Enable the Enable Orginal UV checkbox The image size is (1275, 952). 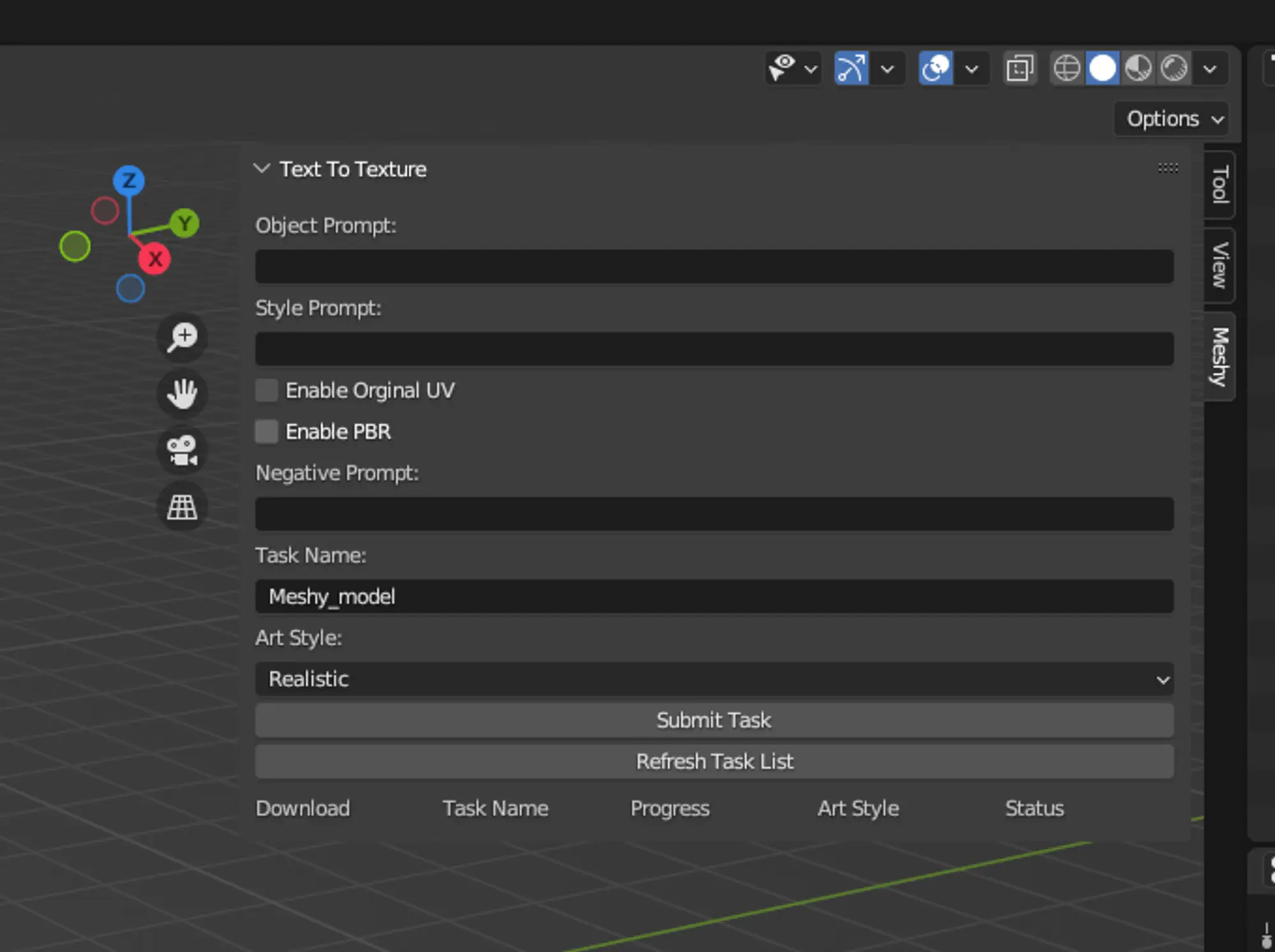point(266,390)
